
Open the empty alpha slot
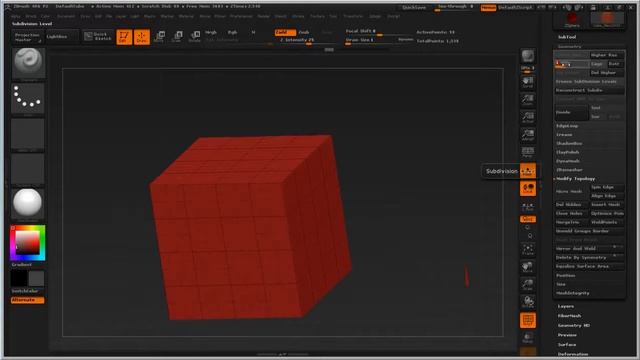(x=28, y=134)
